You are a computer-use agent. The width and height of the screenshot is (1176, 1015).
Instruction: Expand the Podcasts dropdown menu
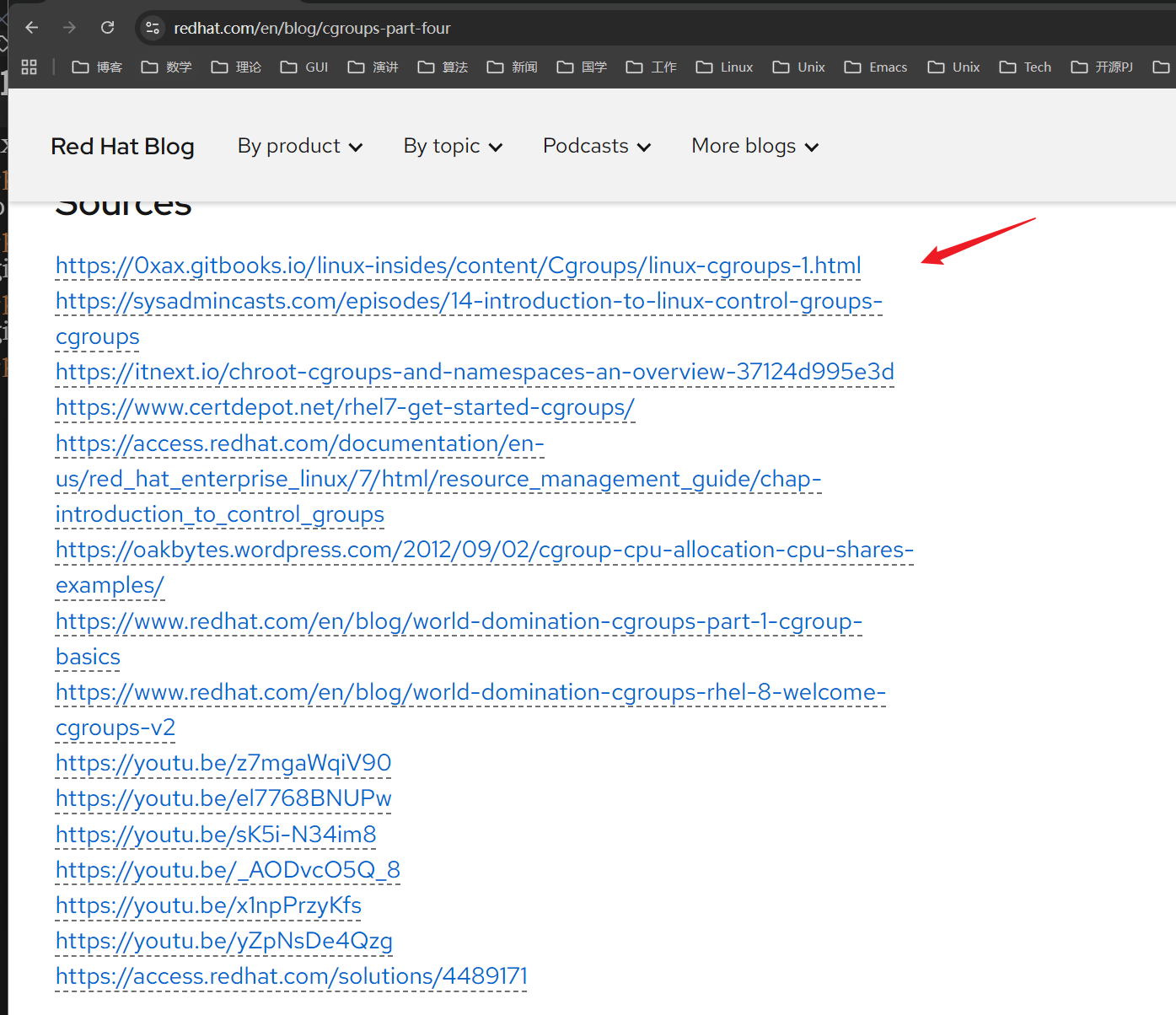coord(597,146)
